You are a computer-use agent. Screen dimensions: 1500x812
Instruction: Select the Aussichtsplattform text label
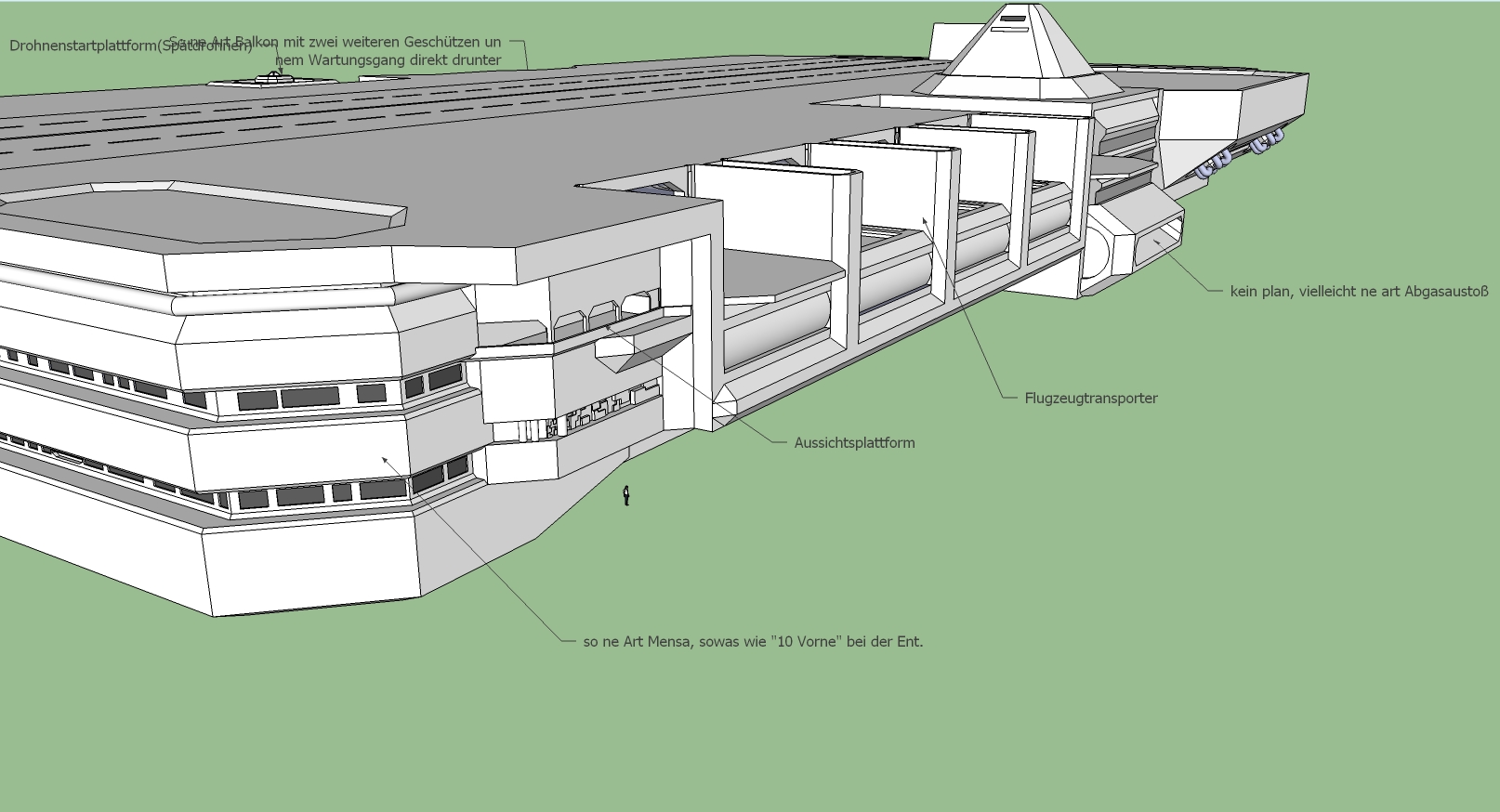(854, 443)
